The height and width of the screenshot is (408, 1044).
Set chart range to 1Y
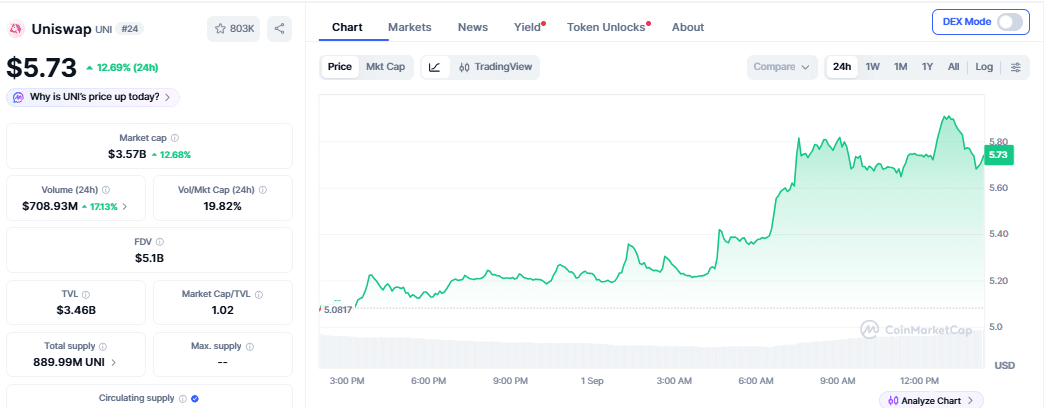coord(927,67)
